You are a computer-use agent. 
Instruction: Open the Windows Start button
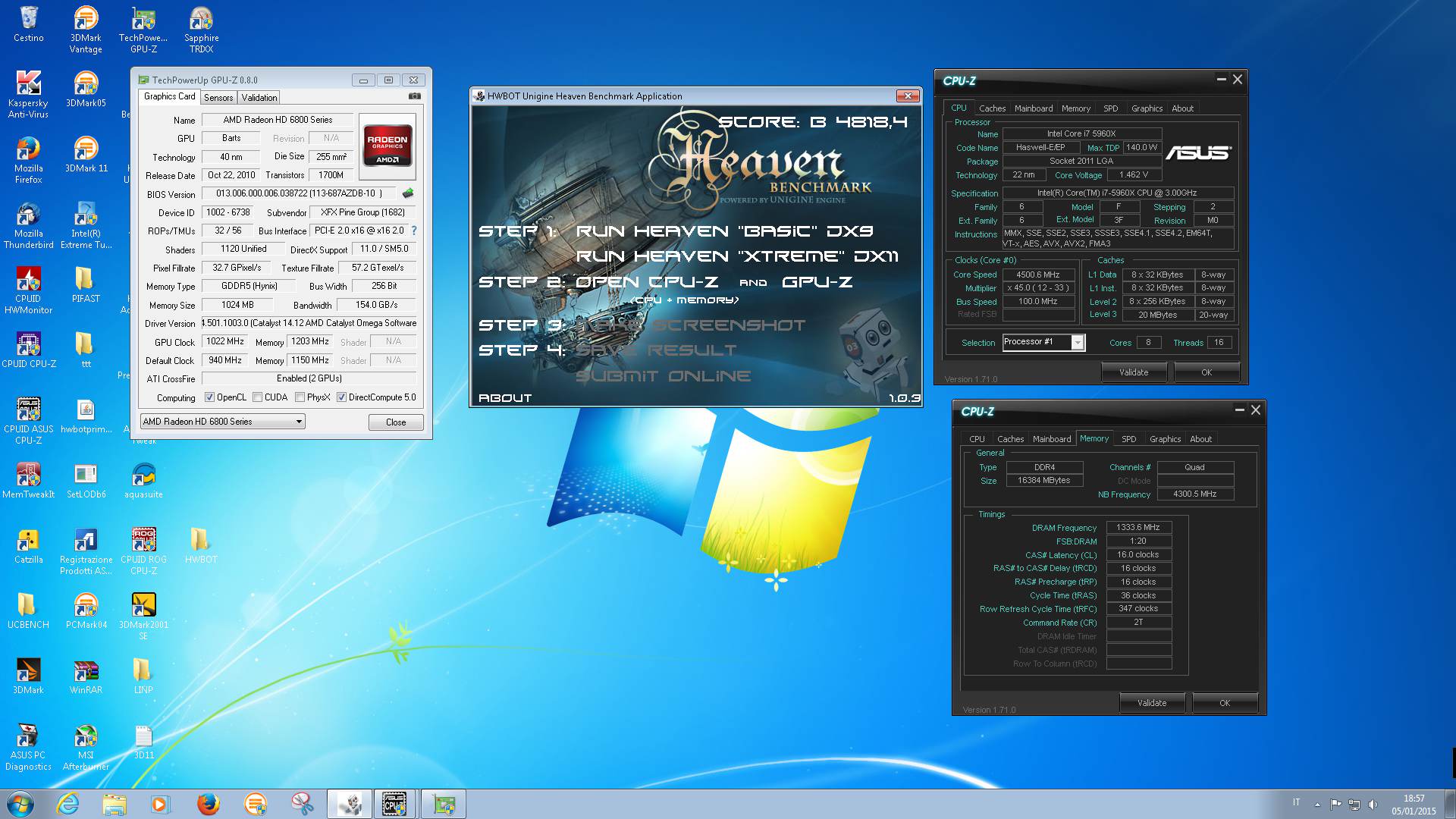pos(20,804)
